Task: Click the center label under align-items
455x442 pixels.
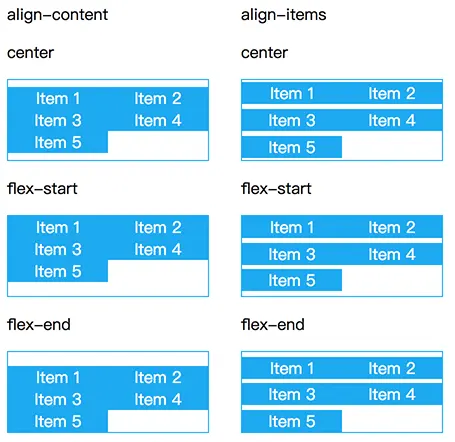Action: point(264,53)
